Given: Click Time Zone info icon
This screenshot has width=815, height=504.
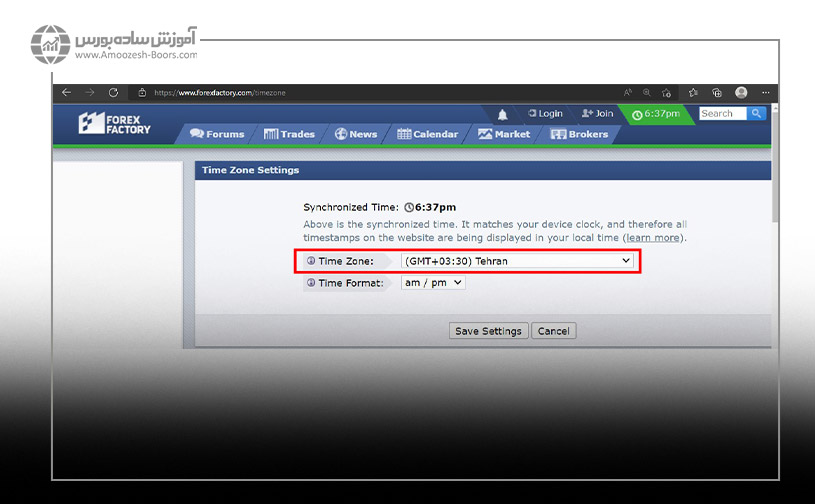Looking at the screenshot, I should coord(311,261).
